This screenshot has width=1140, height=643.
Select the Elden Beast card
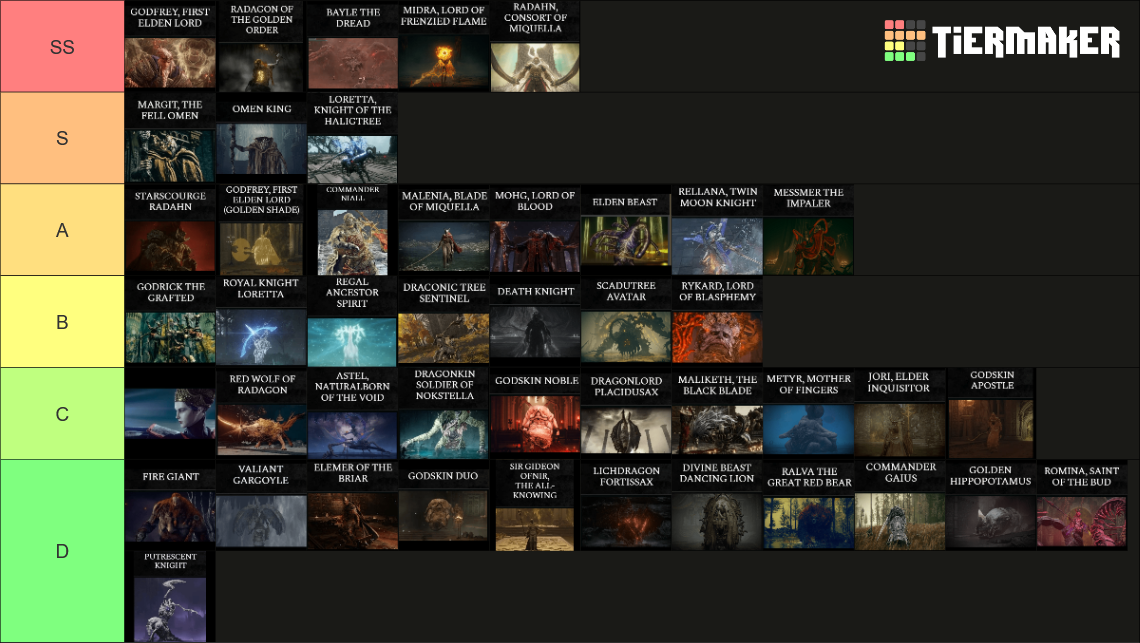click(x=626, y=230)
